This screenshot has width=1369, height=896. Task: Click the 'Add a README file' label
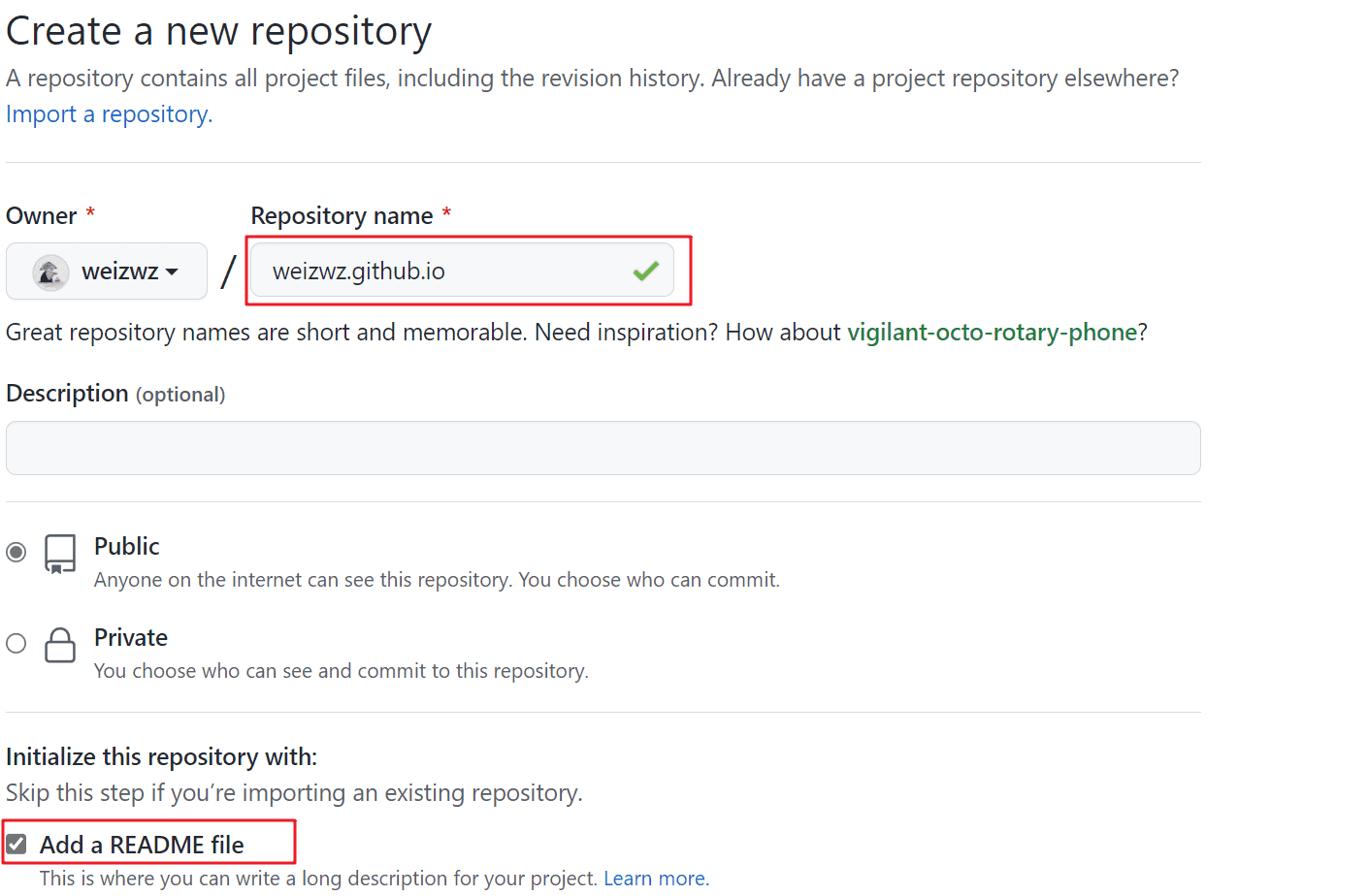point(142,845)
